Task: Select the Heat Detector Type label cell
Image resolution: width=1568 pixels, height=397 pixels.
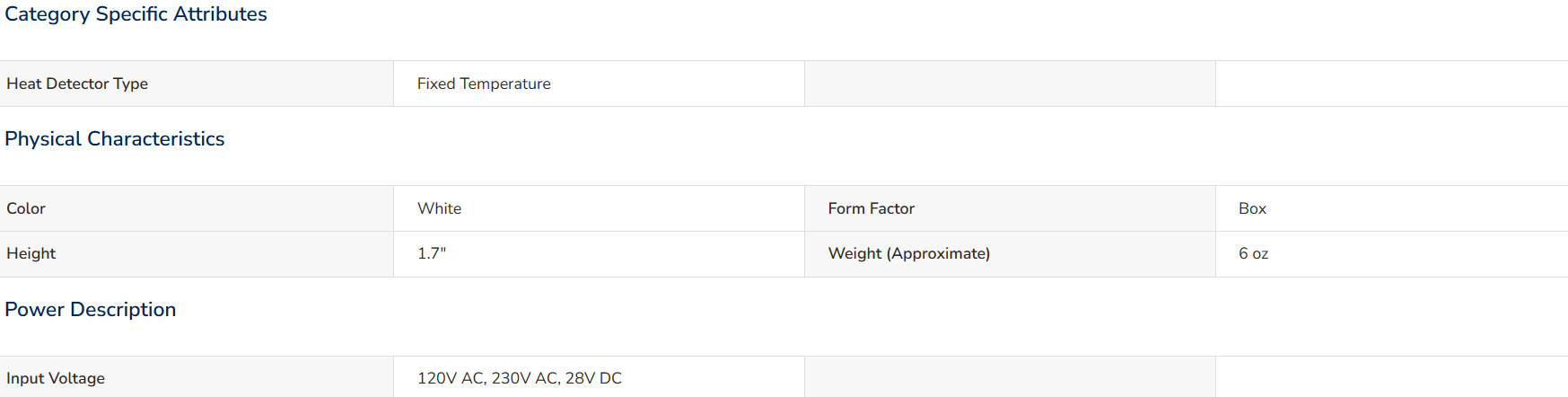Action: pos(197,84)
